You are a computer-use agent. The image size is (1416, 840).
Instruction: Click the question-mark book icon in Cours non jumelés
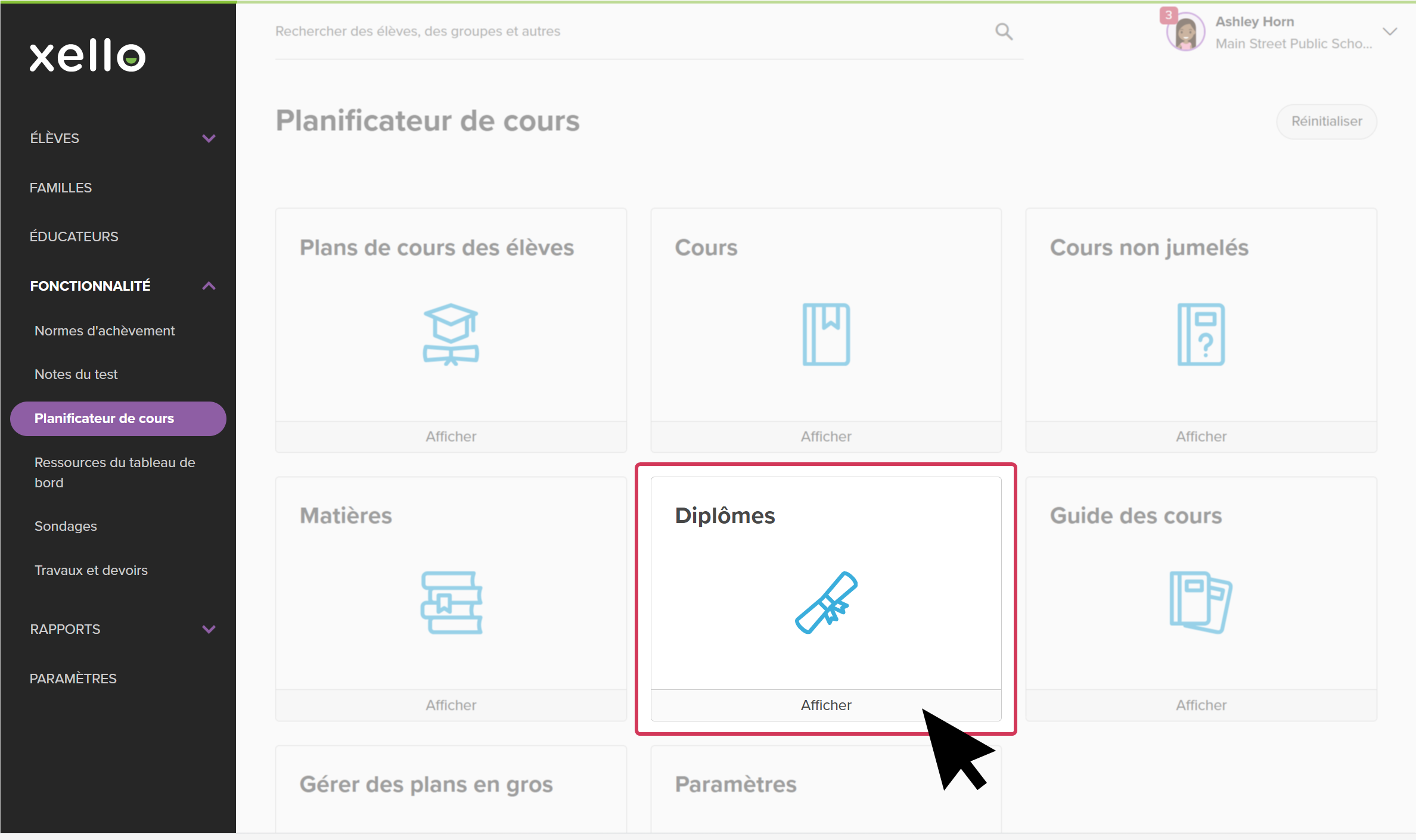tap(1201, 334)
